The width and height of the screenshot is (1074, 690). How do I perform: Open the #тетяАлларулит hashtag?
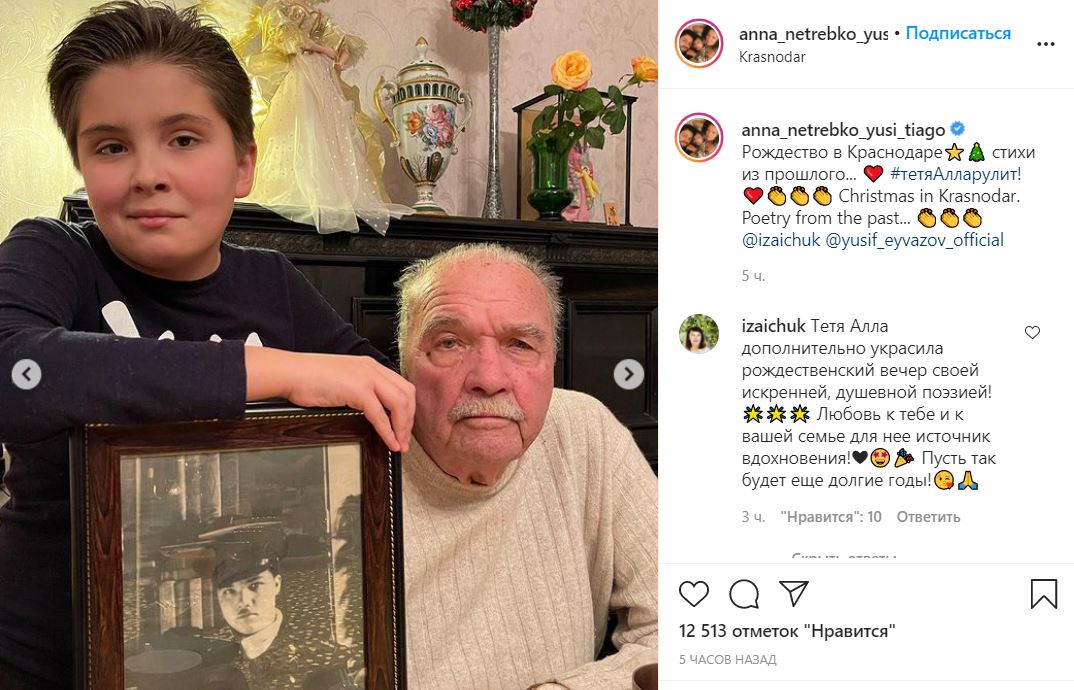click(953, 174)
